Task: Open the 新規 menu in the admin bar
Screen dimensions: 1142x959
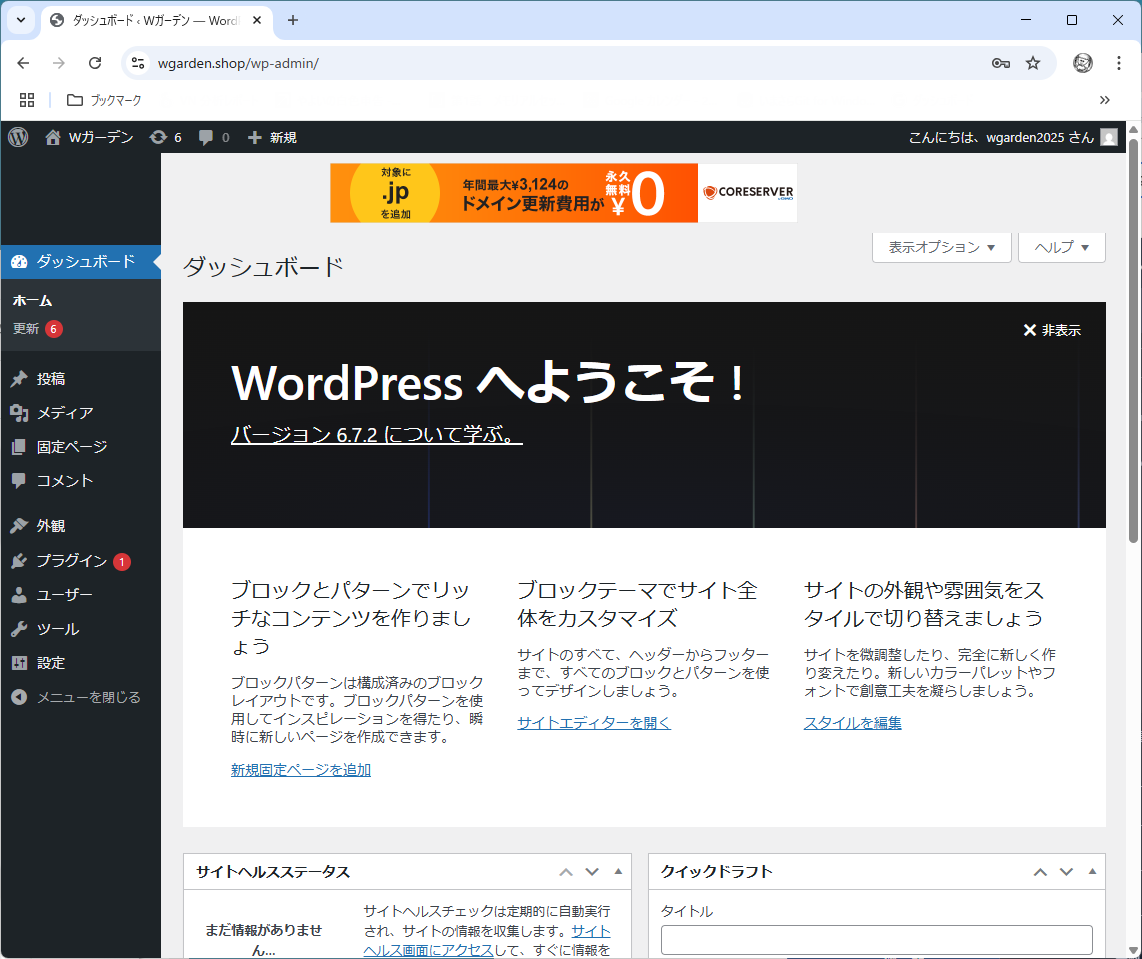Action: pyautogui.click(x=268, y=137)
